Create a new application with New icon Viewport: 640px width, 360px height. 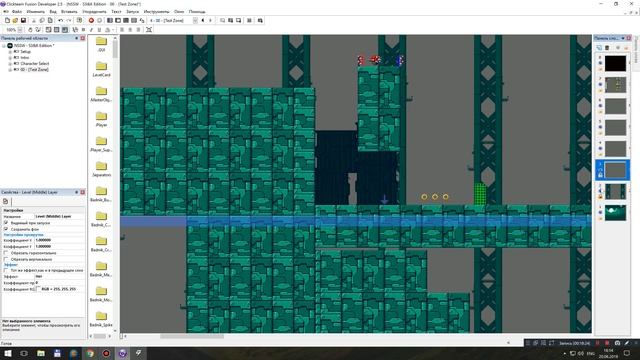click(7, 20)
